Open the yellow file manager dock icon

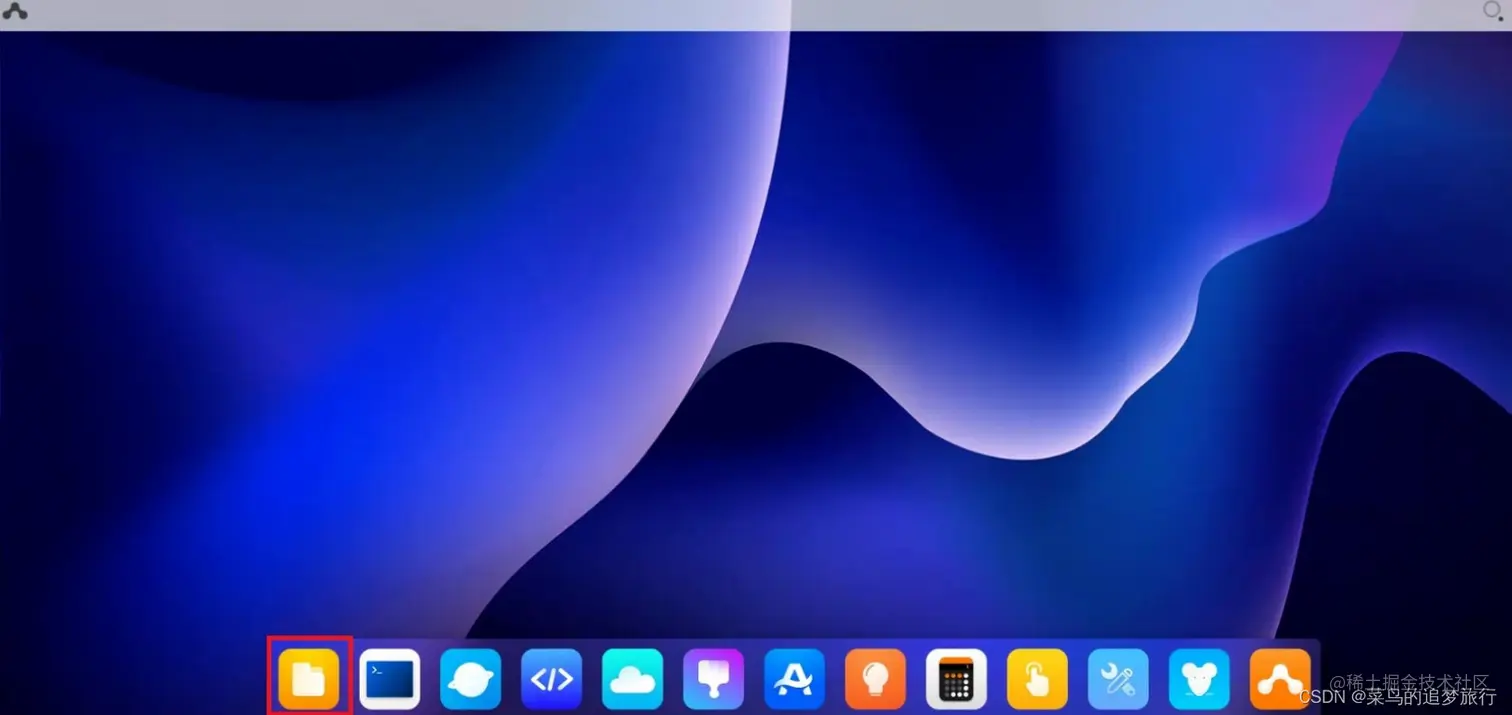click(309, 679)
